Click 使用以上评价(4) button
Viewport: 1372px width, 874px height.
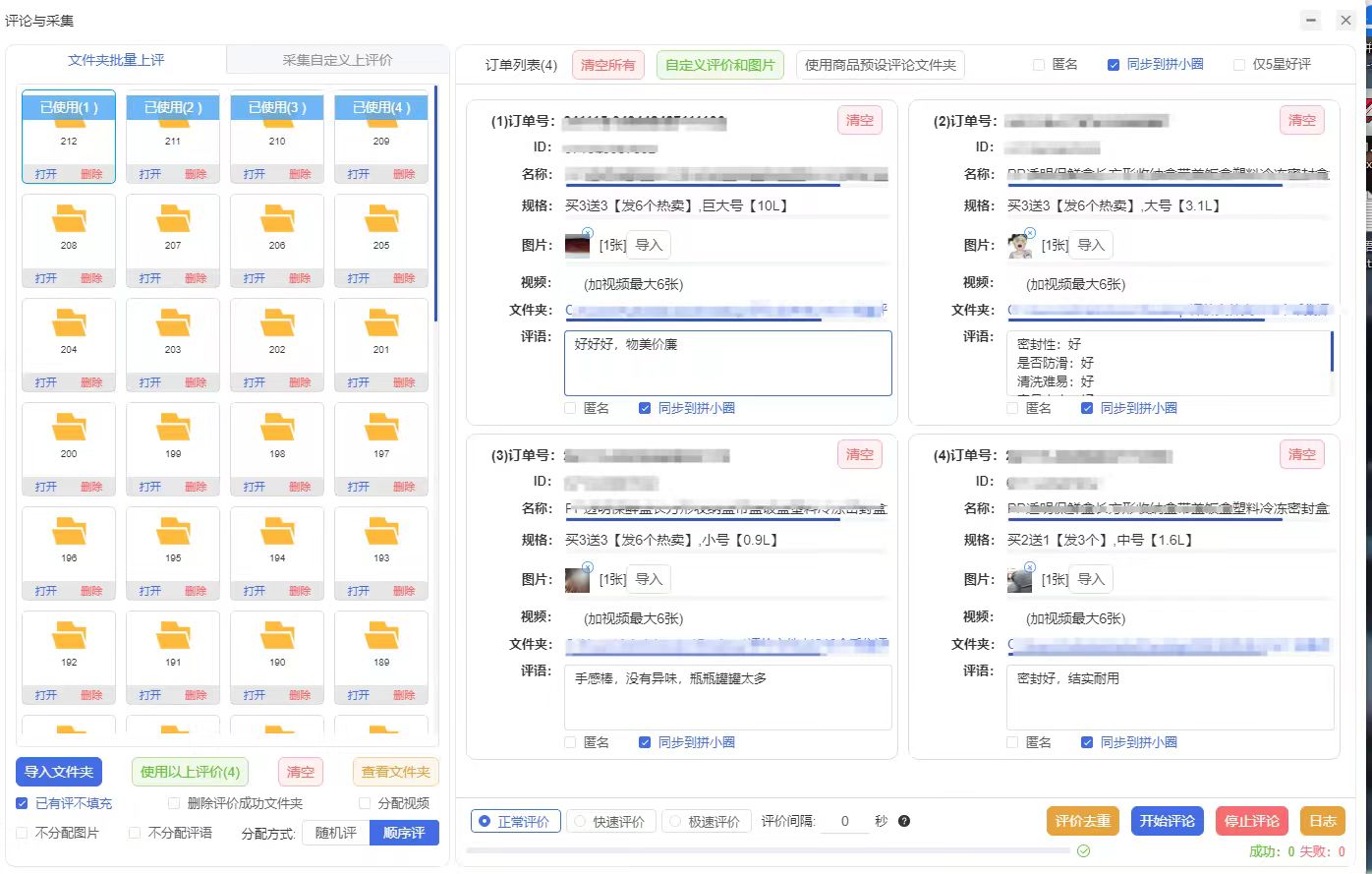click(x=190, y=772)
